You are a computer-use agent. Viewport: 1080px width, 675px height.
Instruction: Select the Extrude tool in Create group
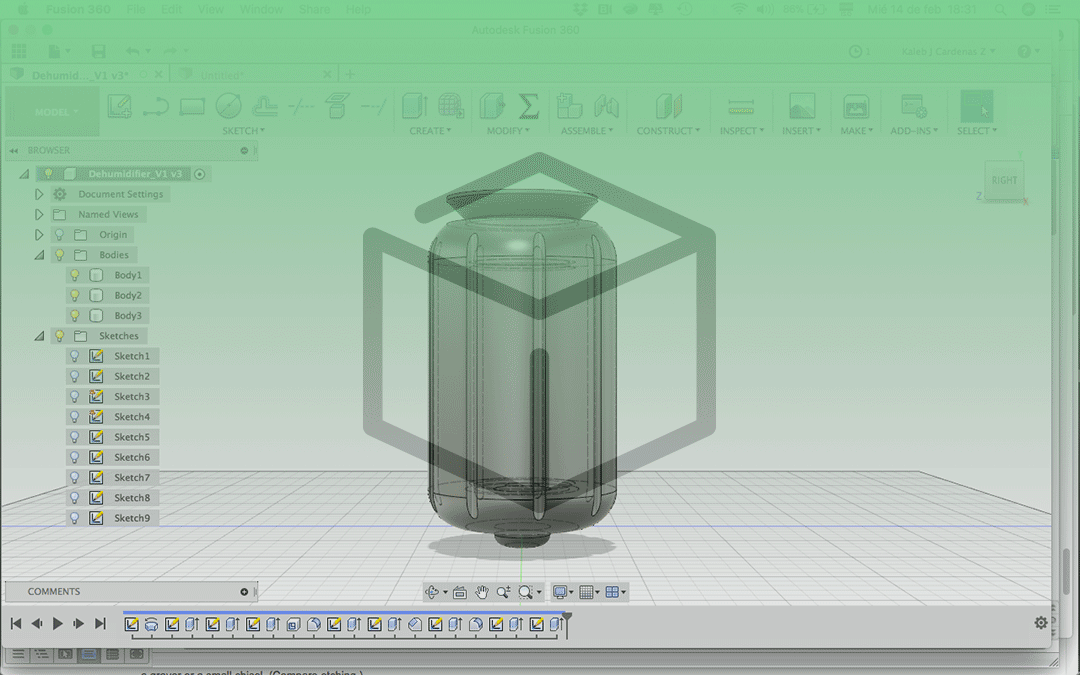[x=412, y=106]
